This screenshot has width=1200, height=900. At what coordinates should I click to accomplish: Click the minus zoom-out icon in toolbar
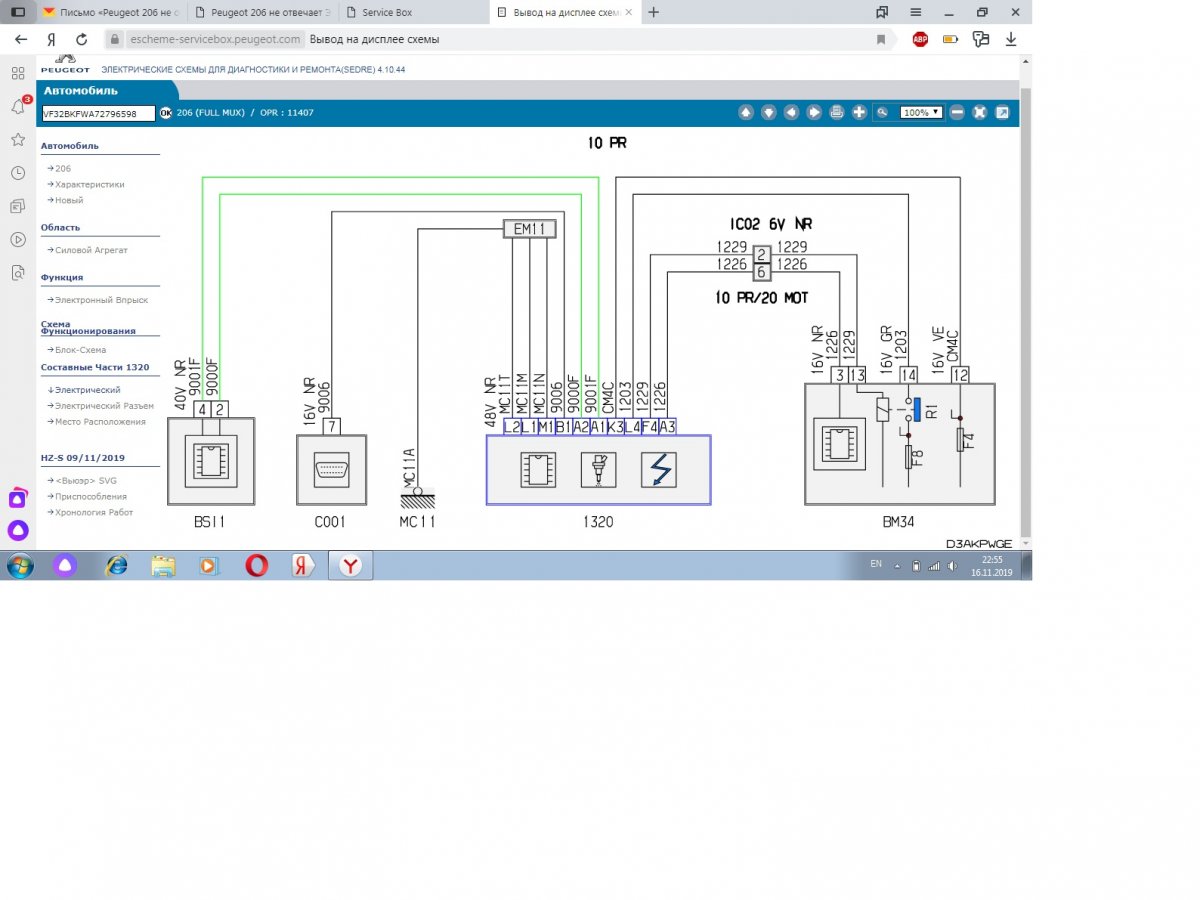tap(957, 113)
